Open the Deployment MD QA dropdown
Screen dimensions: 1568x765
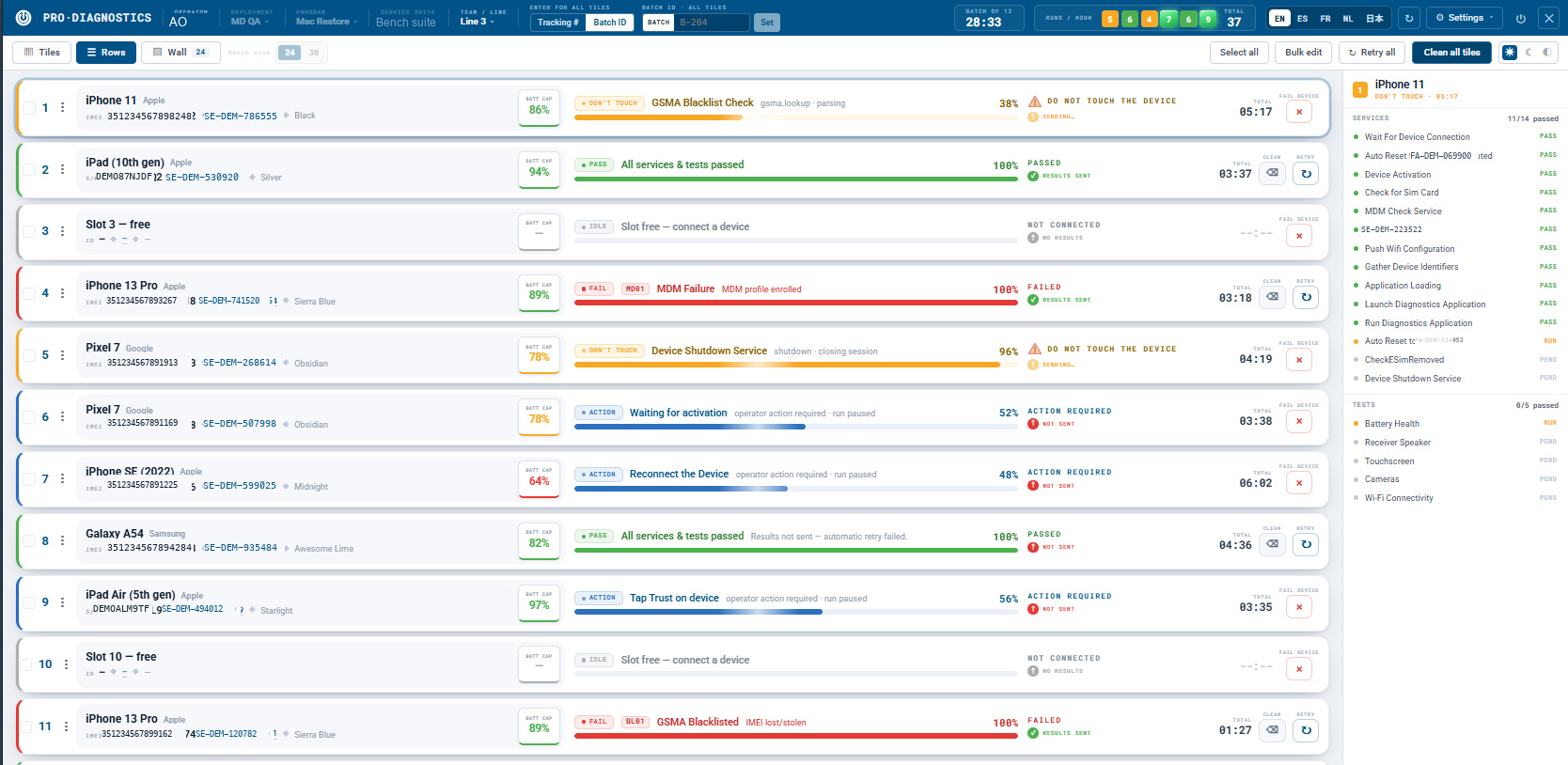pos(250,18)
